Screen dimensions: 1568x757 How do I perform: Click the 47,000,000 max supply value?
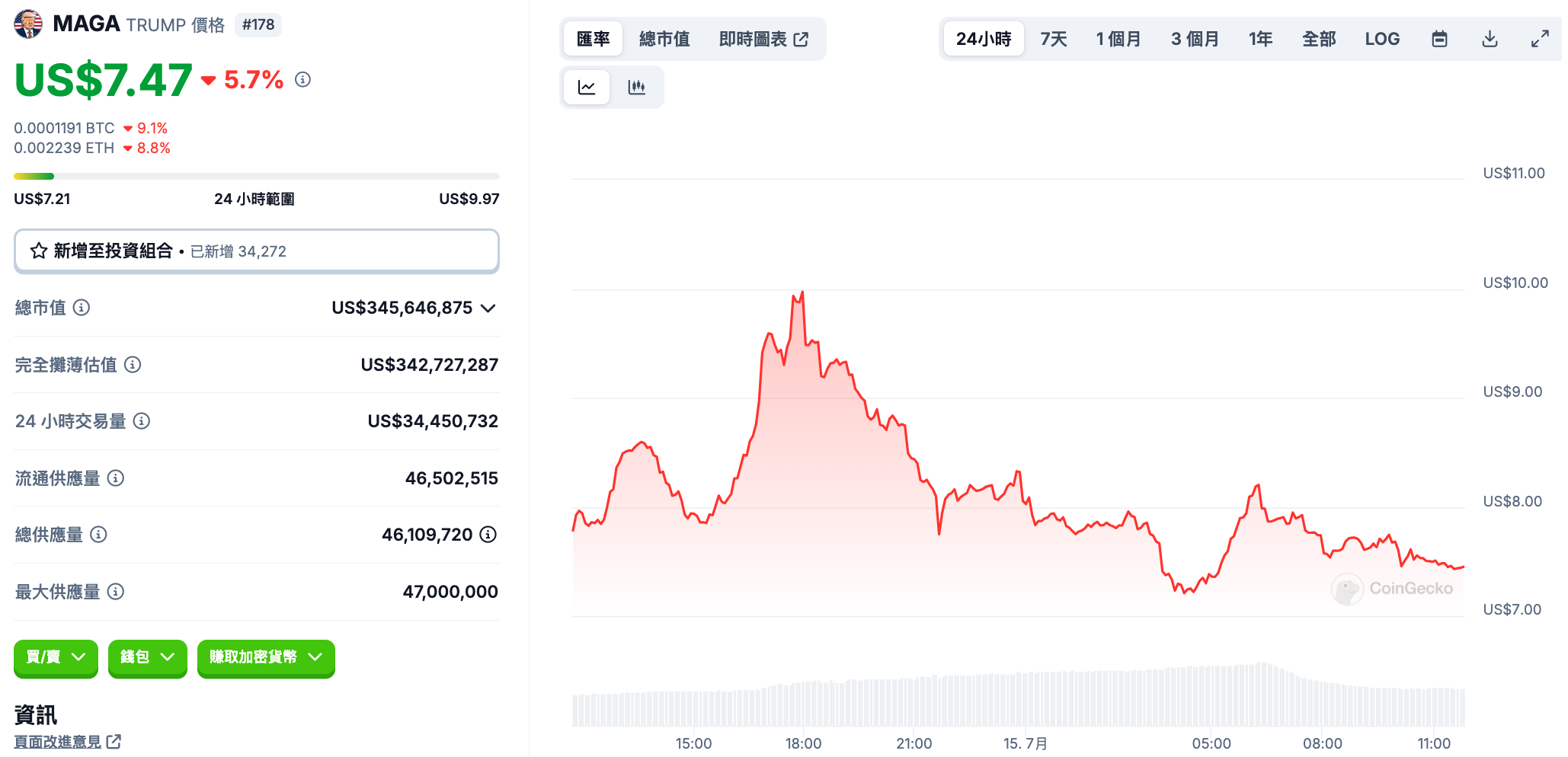pyautogui.click(x=450, y=592)
